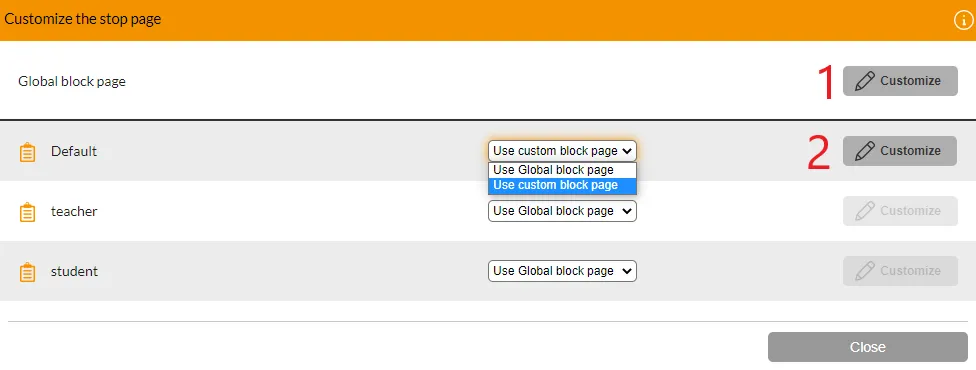Click the clipboard icon beside student

click(x=27, y=272)
